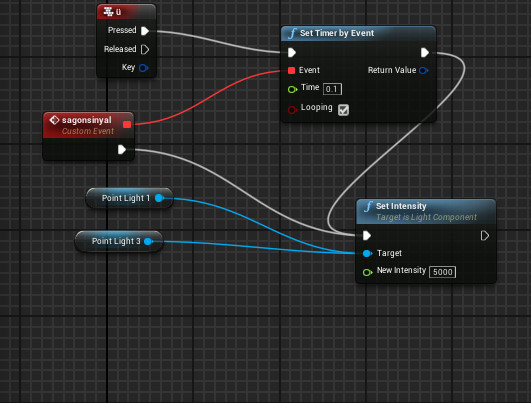
Task: Click sagonsinyal execution output pin
Action: click(x=122, y=149)
